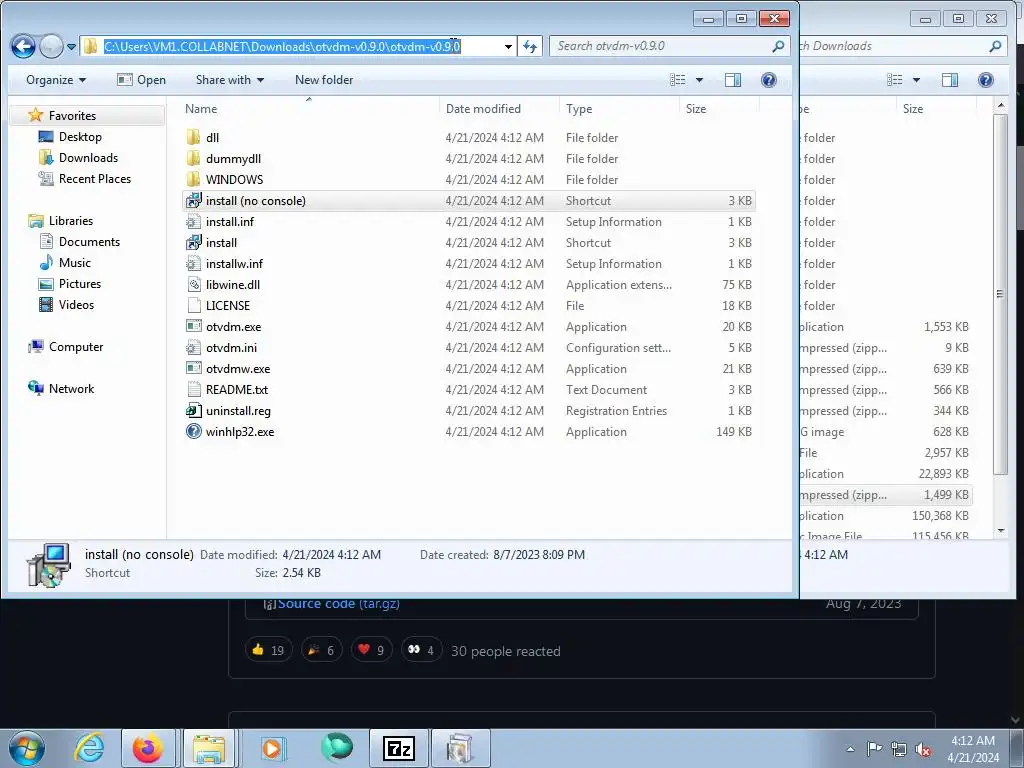The height and width of the screenshot is (768, 1024).
Task: Select the winhlp32.exe help icon
Action: (193, 431)
